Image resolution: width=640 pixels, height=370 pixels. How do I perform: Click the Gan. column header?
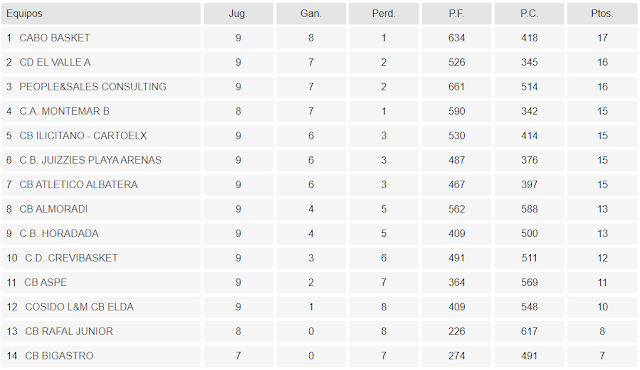(311, 13)
